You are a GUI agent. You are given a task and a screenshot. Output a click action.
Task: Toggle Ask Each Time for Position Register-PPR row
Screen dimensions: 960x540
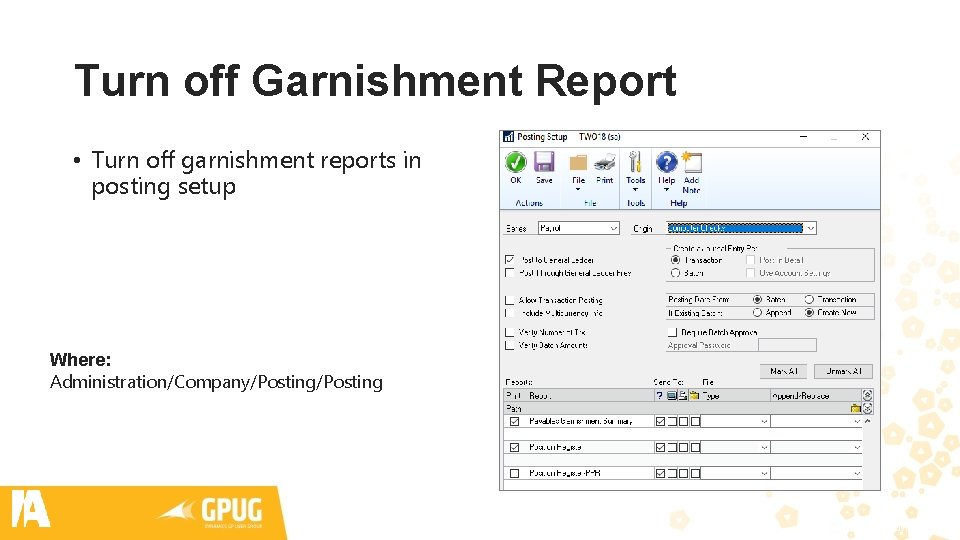[x=660, y=473]
